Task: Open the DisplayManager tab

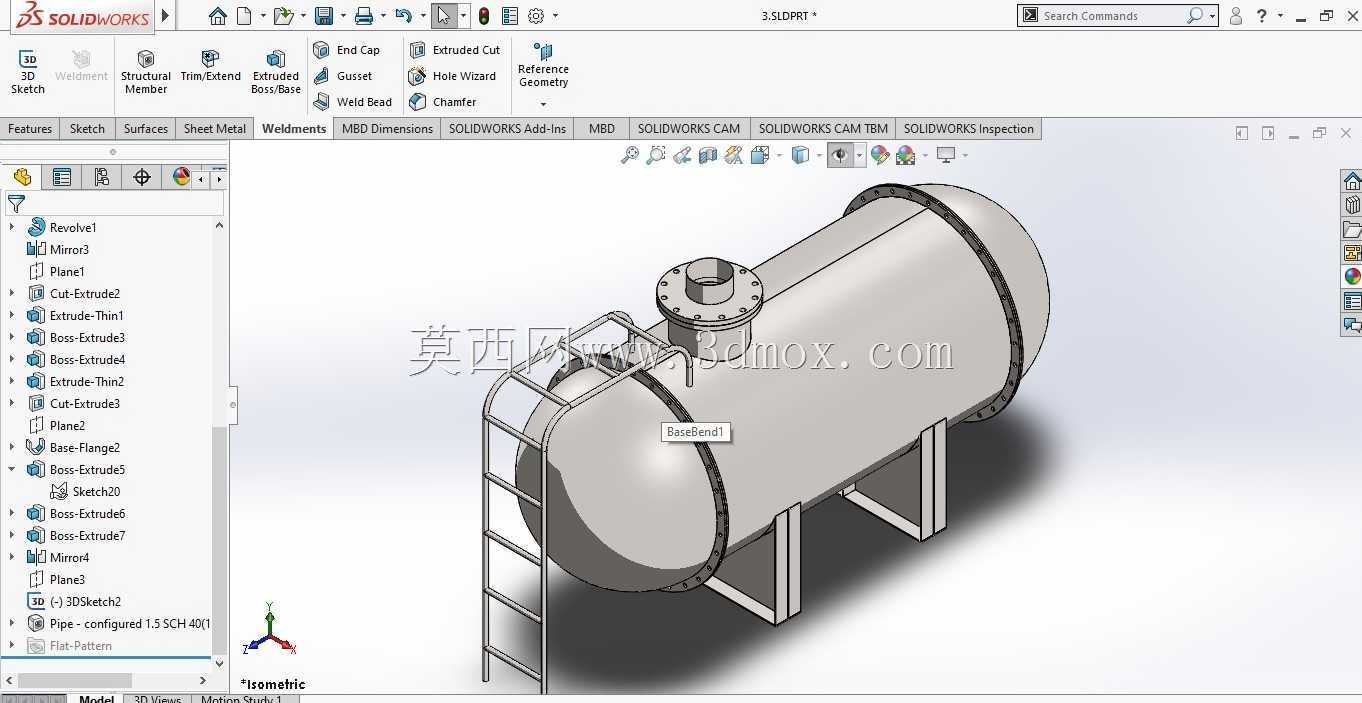Action: [181, 177]
